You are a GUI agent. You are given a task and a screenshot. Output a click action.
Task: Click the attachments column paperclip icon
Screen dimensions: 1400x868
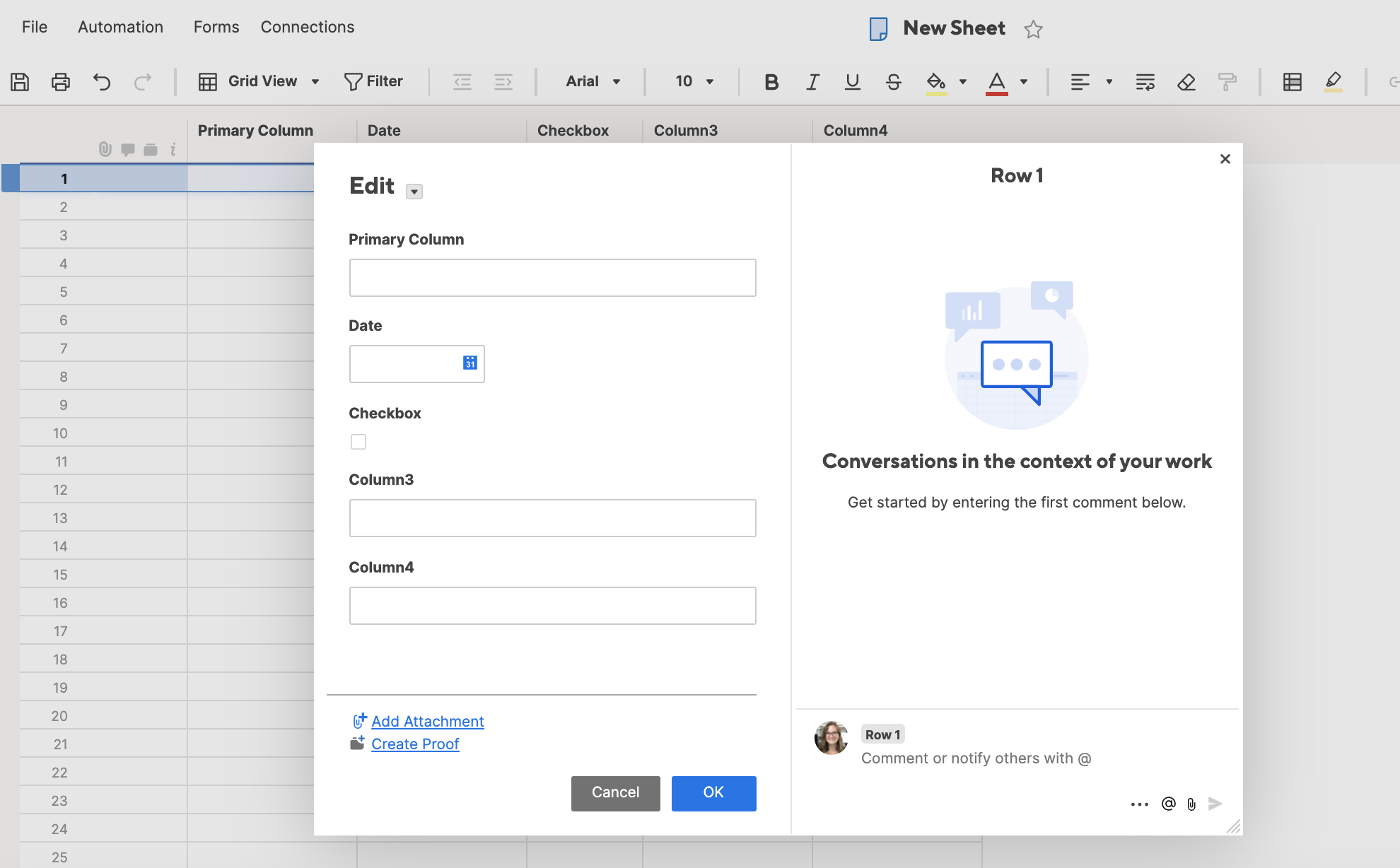tap(105, 149)
